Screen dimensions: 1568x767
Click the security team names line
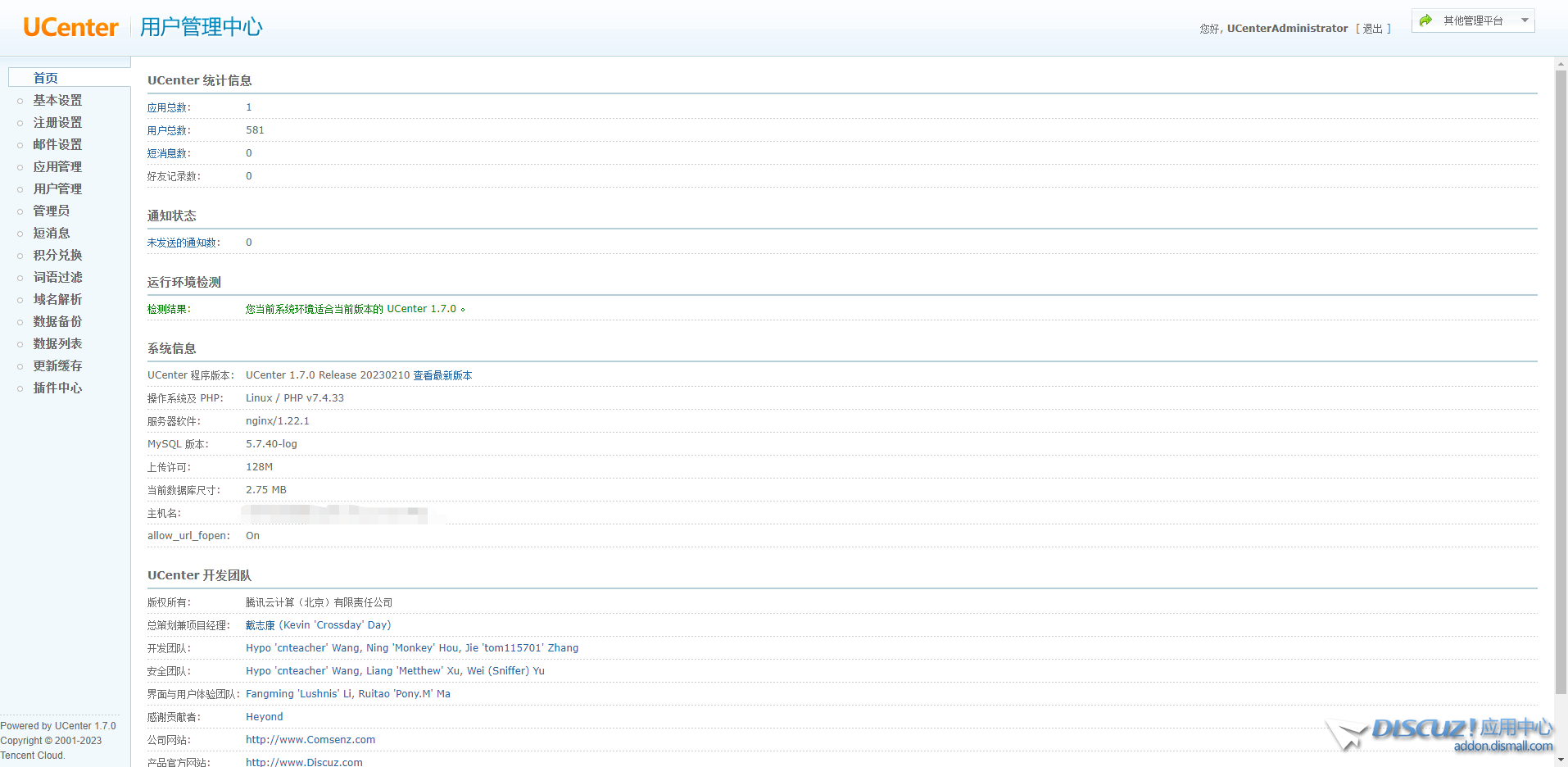[395, 671]
